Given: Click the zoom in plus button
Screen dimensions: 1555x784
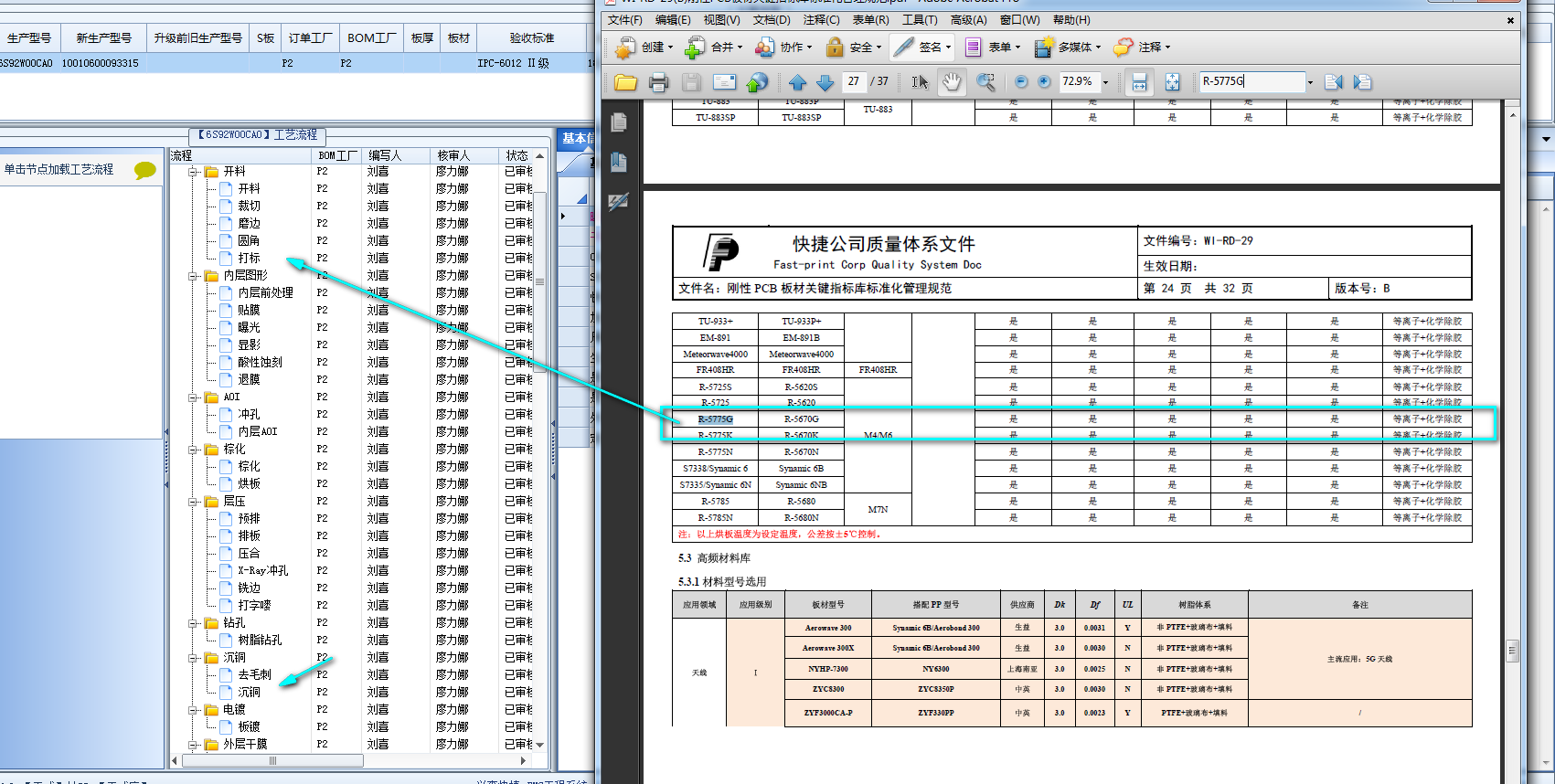Looking at the screenshot, I should click(1044, 82).
